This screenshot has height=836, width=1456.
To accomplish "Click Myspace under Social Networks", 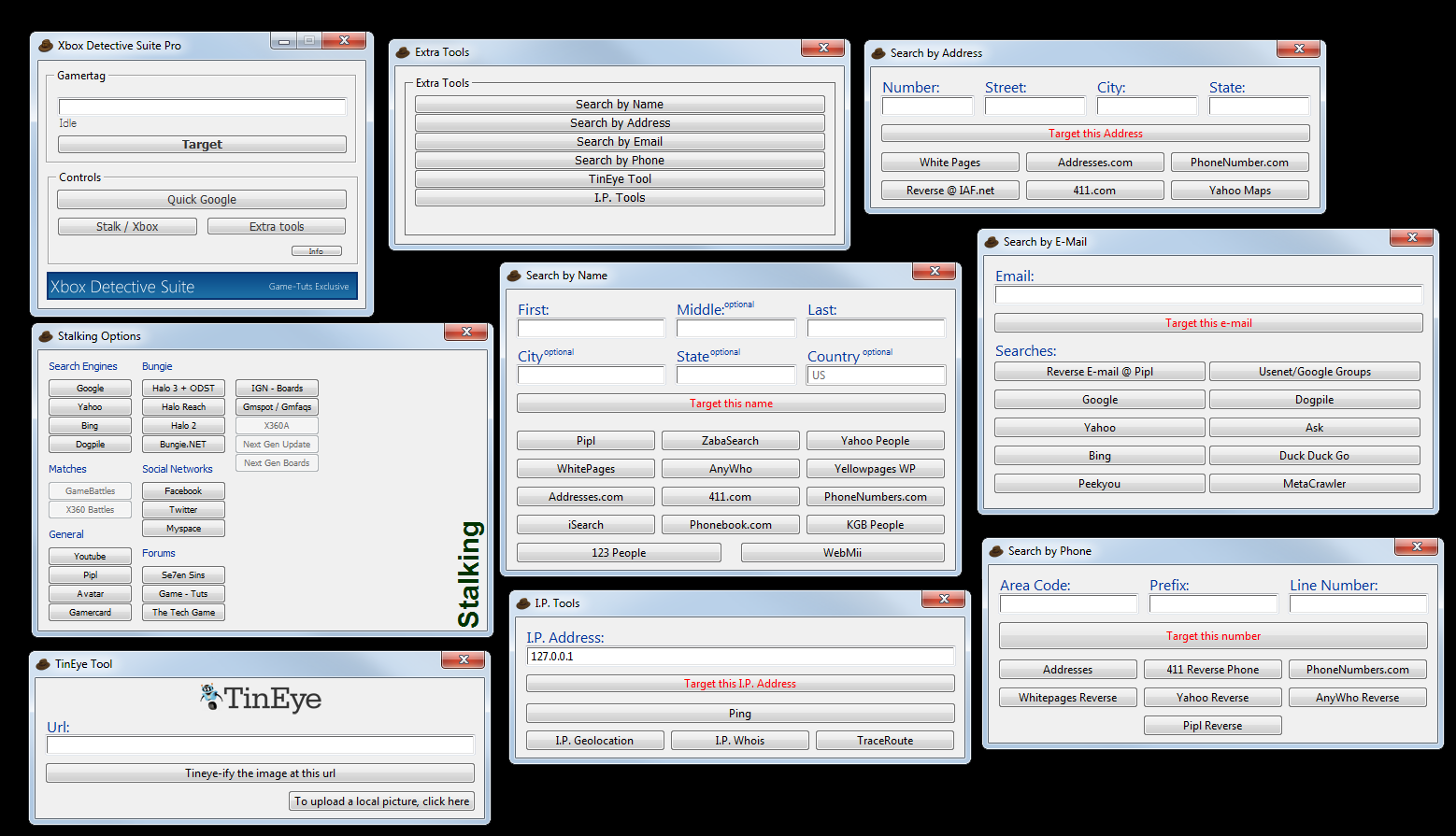I will pos(183,529).
